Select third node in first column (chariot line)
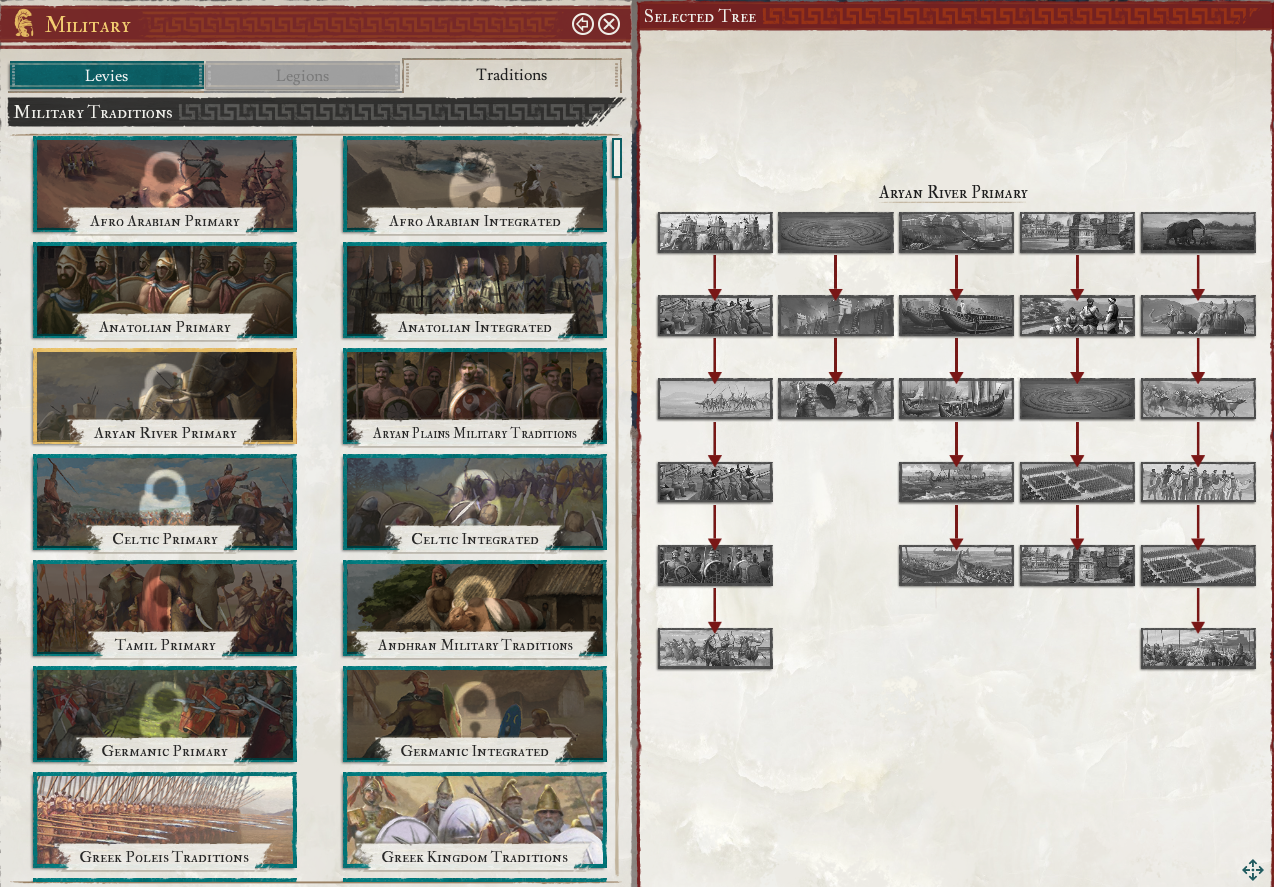Screen dimensions: 1274x887 click(x=715, y=399)
